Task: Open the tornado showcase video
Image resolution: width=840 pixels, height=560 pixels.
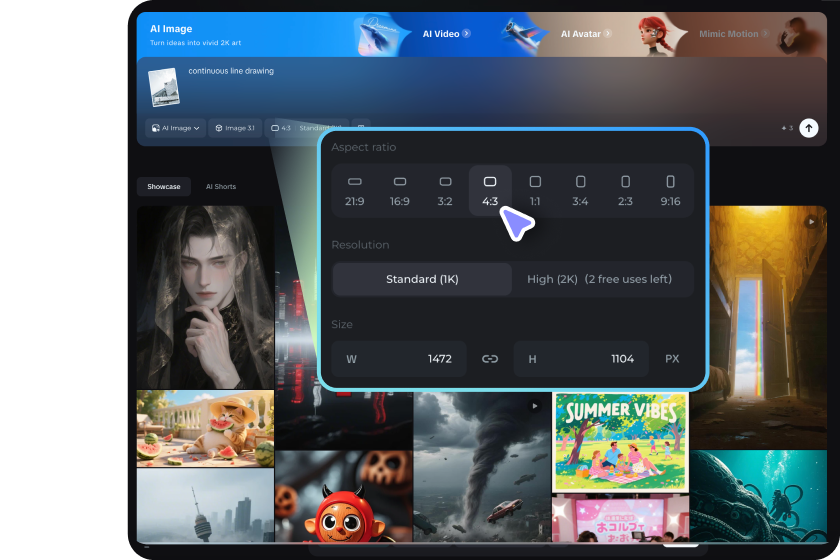Action: pyautogui.click(x=482, y=467)
